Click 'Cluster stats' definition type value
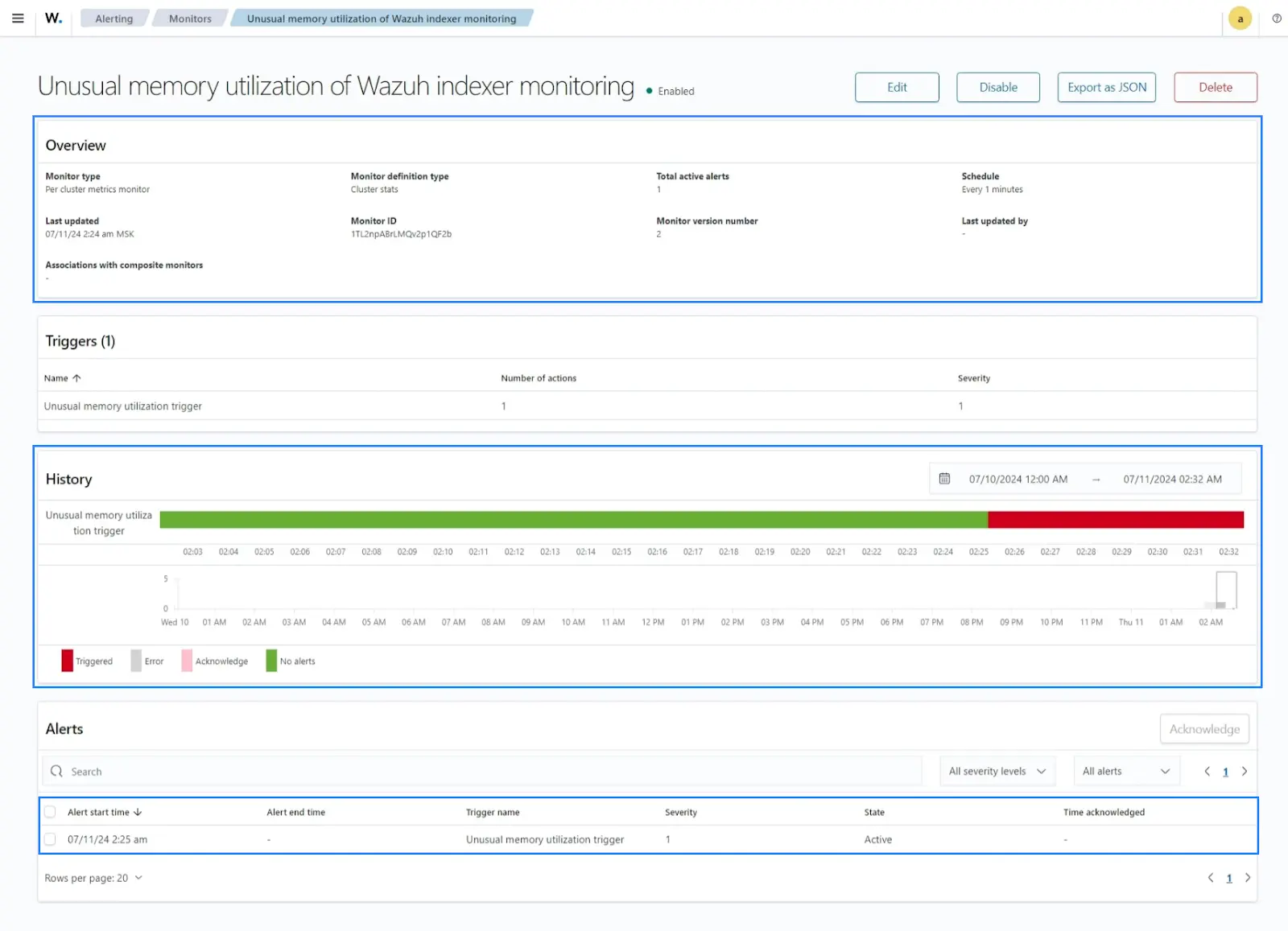This screenshot has height=931, width=1288. tap(374, 190)
